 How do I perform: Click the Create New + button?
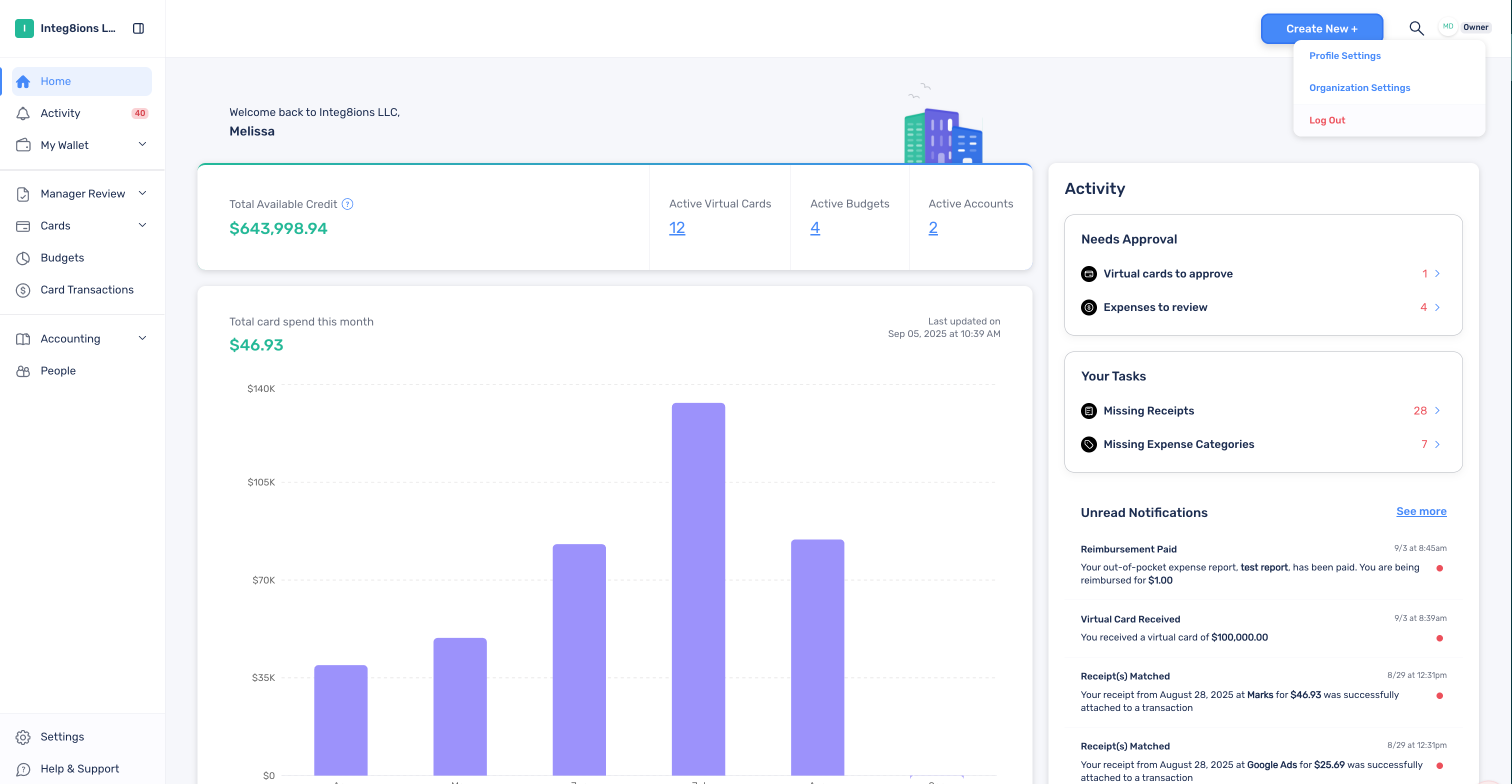click(1322, 28)
